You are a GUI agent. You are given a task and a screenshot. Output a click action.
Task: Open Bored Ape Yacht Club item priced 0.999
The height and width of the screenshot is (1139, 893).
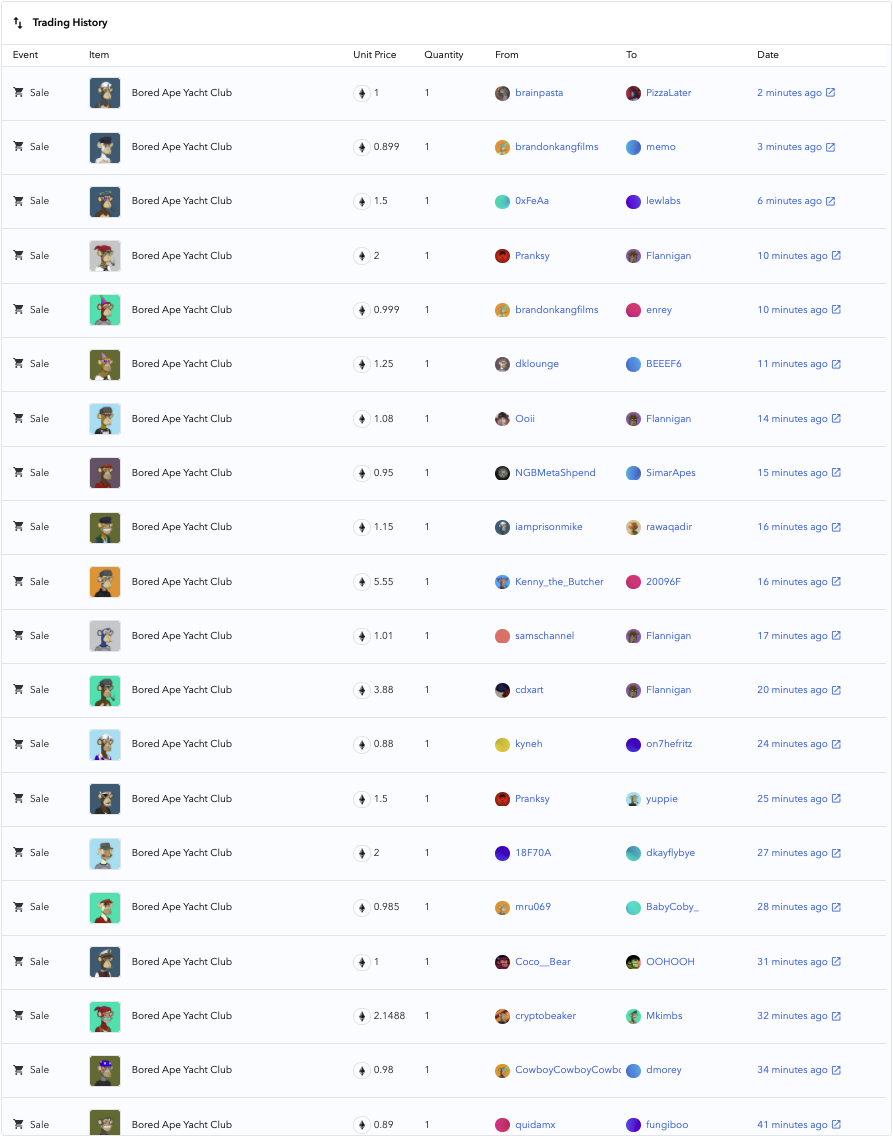click(x=182, y=309)
